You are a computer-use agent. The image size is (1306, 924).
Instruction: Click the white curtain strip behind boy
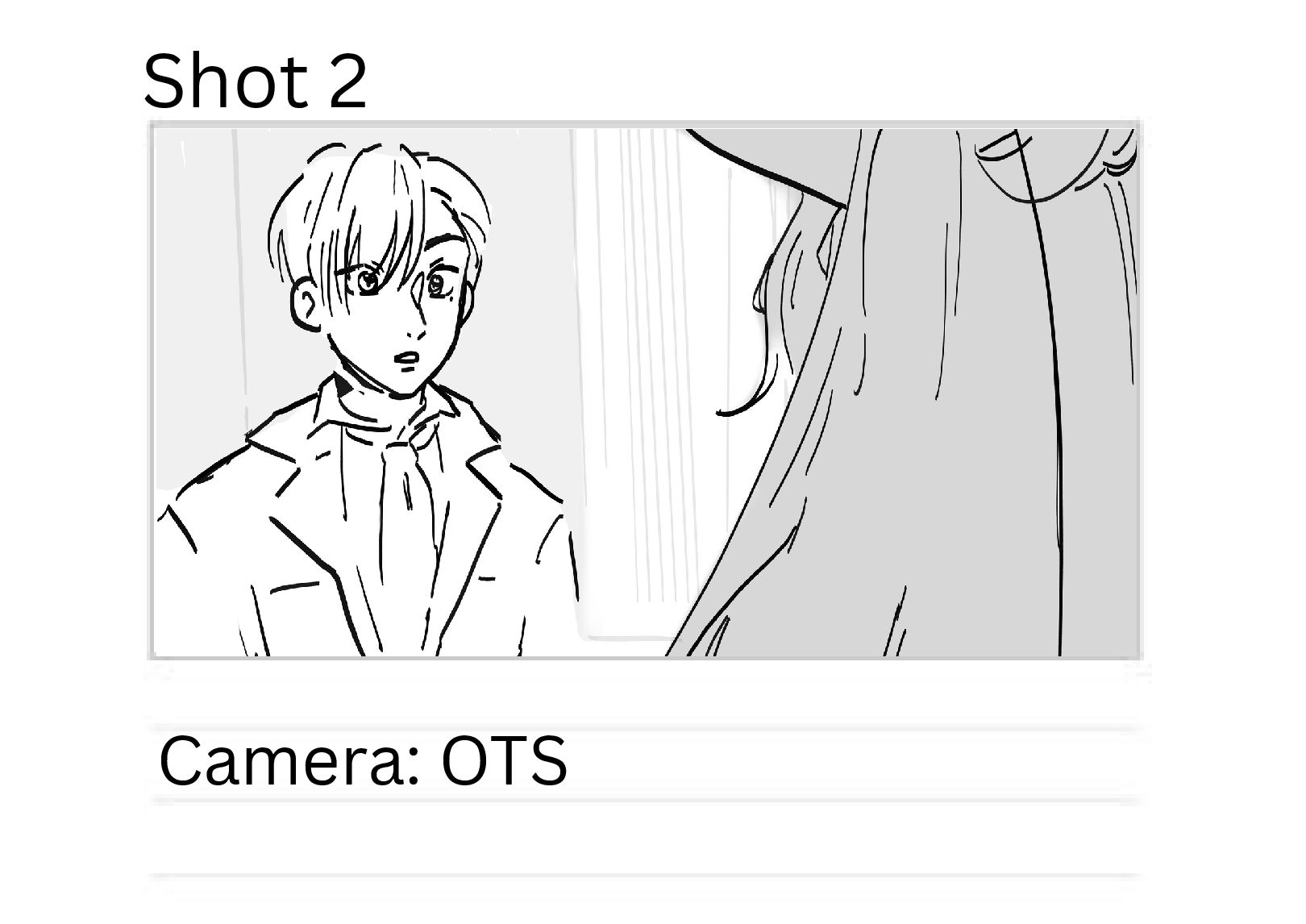coord(637,363)
